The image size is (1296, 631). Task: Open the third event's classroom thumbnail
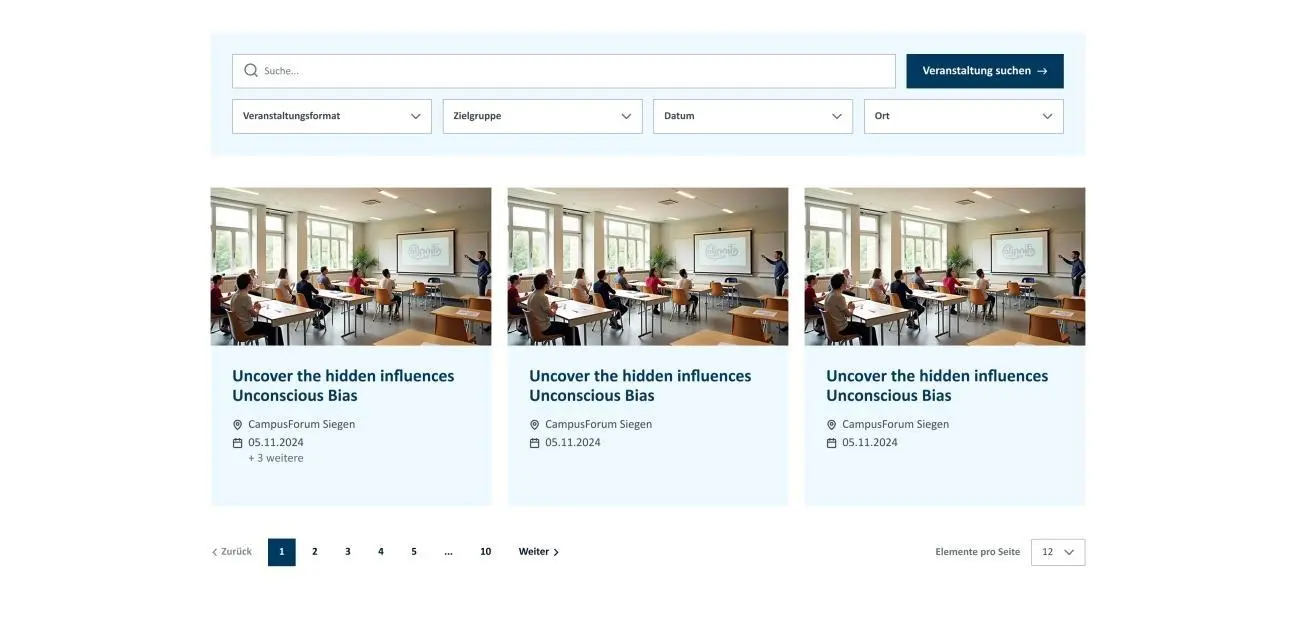pyautogui.click(x=944, y=266)
